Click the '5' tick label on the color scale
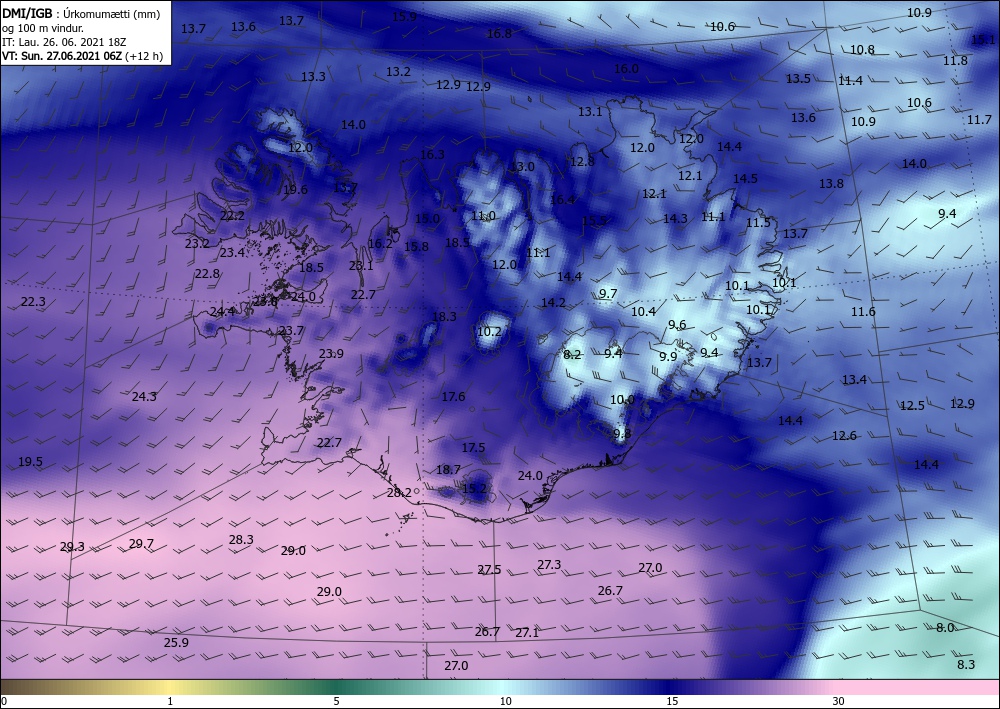Viewport: 1000px width, 709px height. (336, 701)
